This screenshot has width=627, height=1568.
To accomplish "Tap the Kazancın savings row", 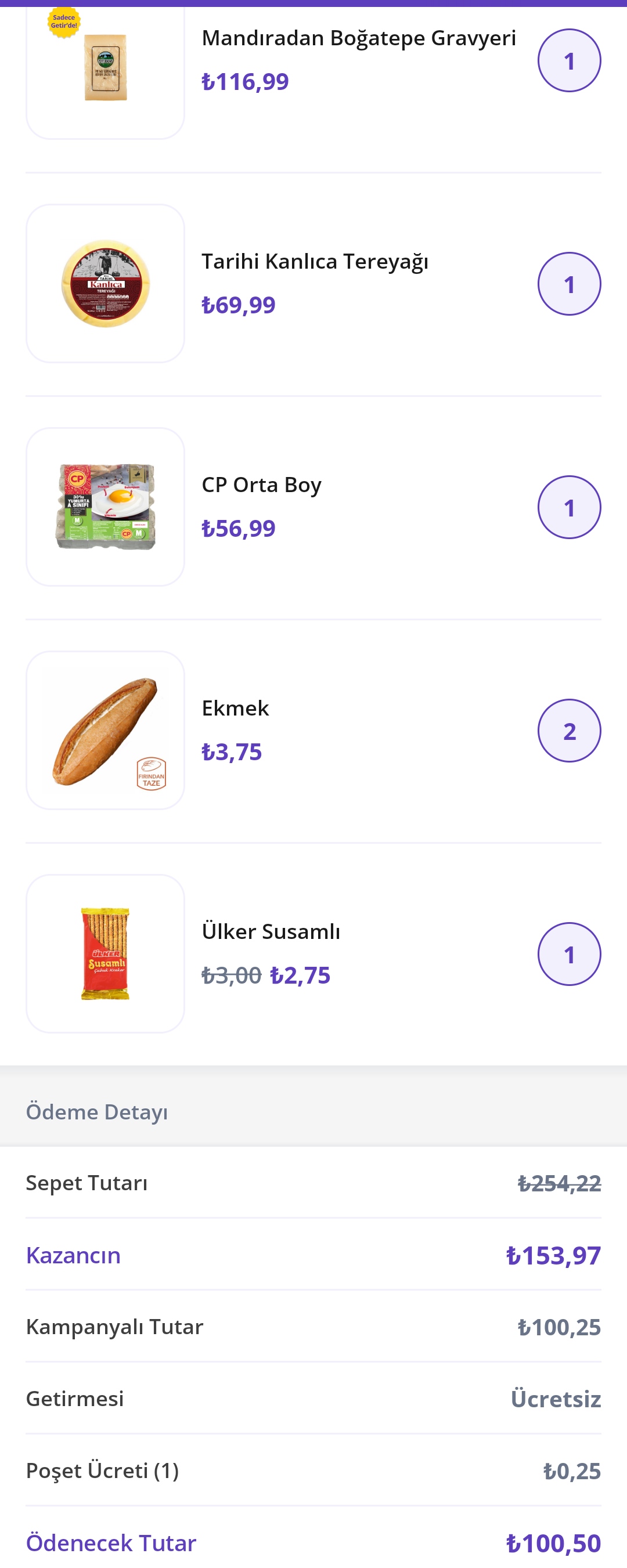I will tap(313, 1255).
